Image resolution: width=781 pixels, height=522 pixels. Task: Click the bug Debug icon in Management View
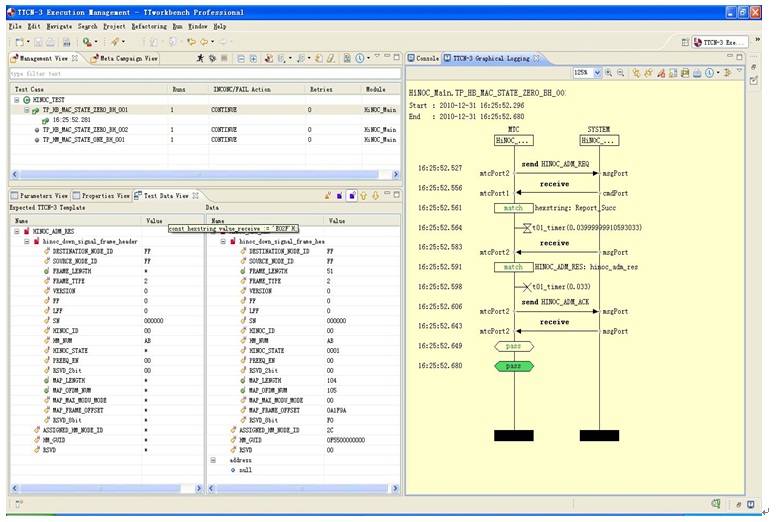click(212, 58)
